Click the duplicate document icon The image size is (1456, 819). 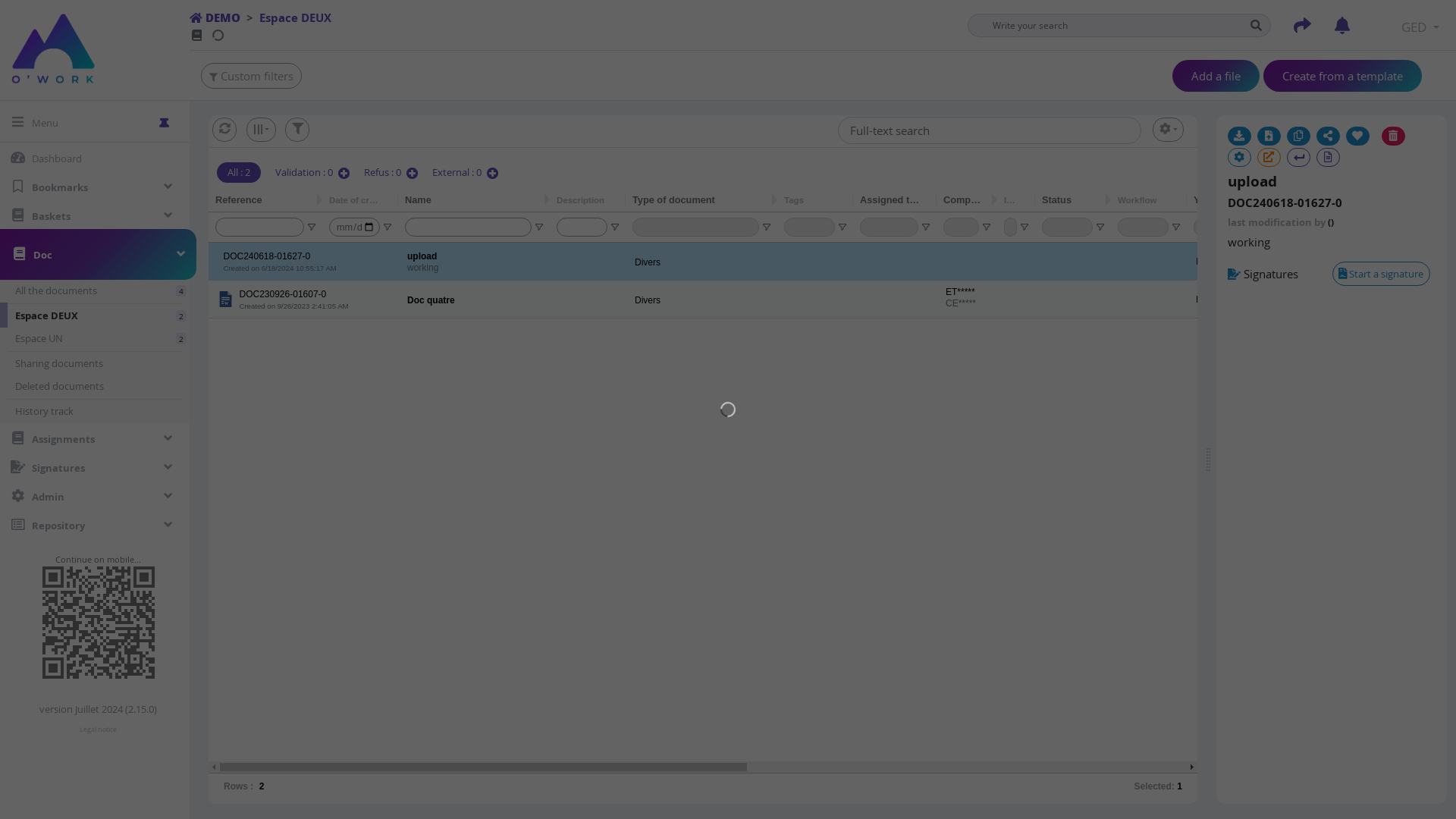point(1298,136)
